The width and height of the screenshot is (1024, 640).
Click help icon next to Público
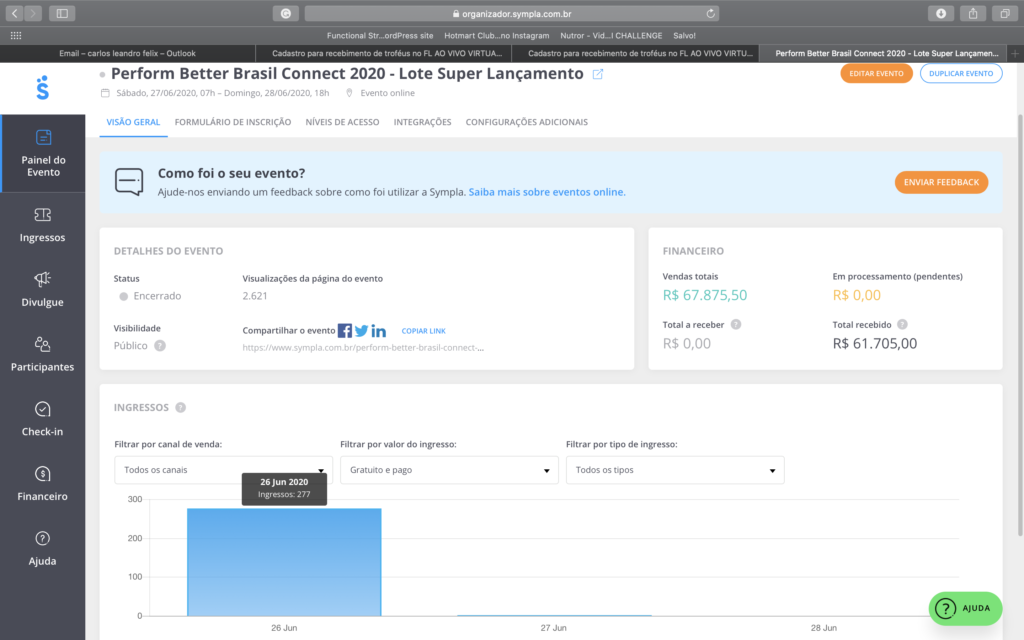pyautogui.click(x=160, y=345)
